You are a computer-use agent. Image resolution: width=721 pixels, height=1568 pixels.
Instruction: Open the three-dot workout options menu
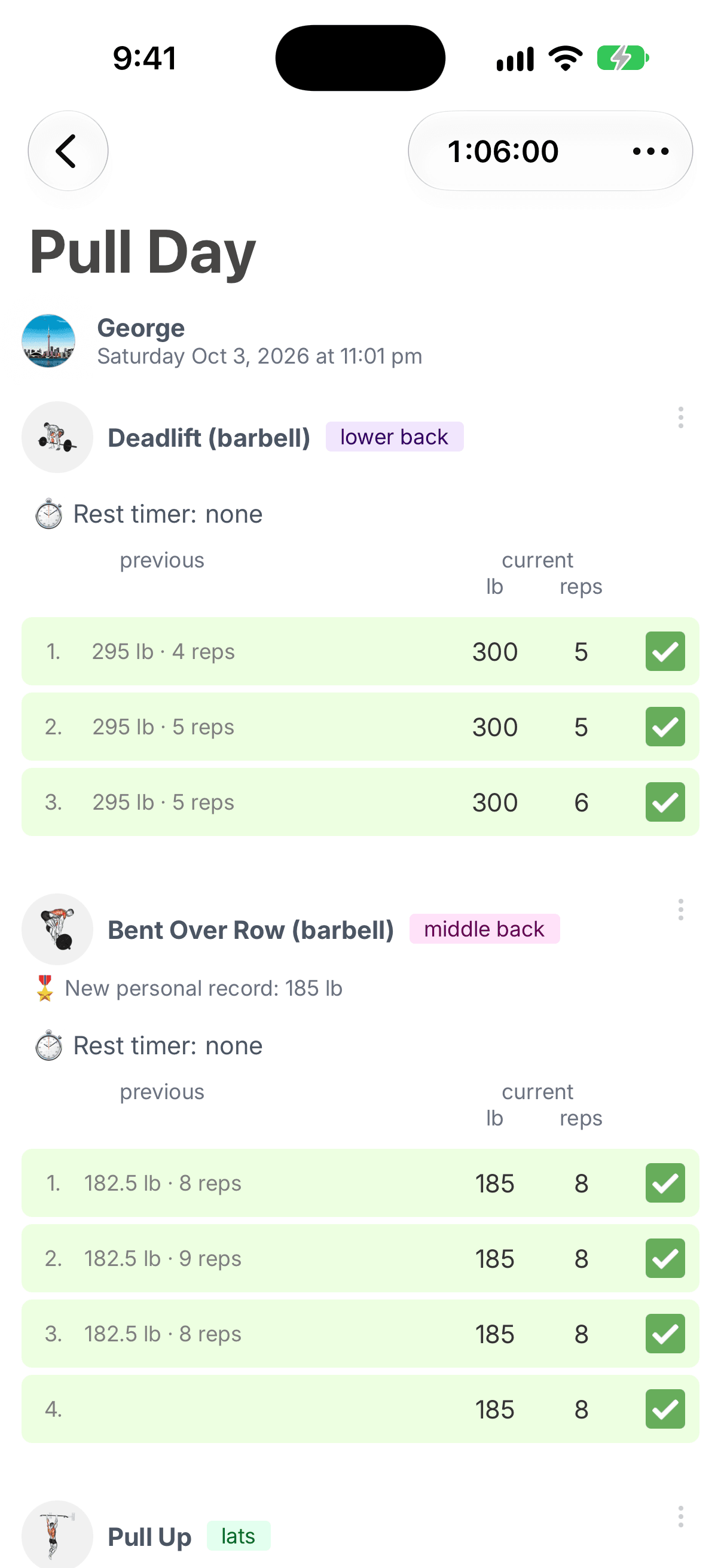tap(650, 151)
